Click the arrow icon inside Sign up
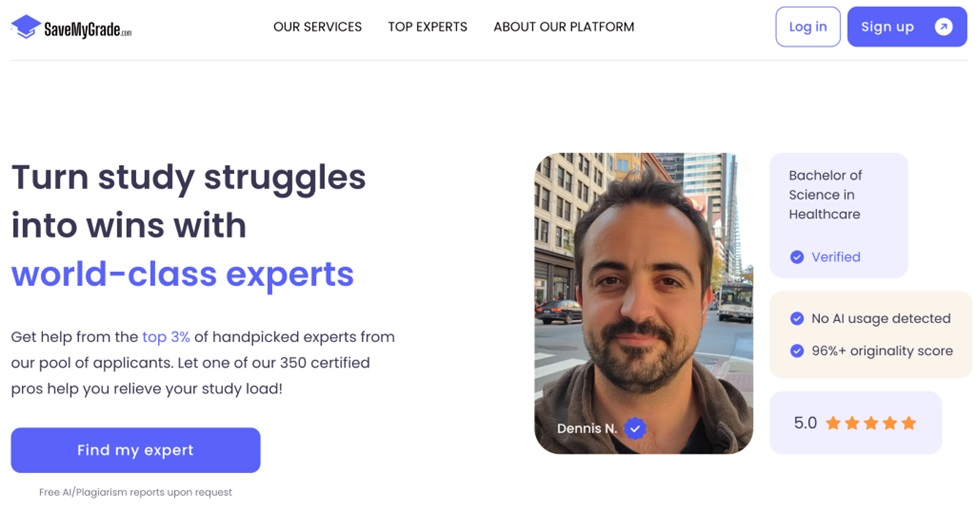975x510 pixels. (943, 27)
